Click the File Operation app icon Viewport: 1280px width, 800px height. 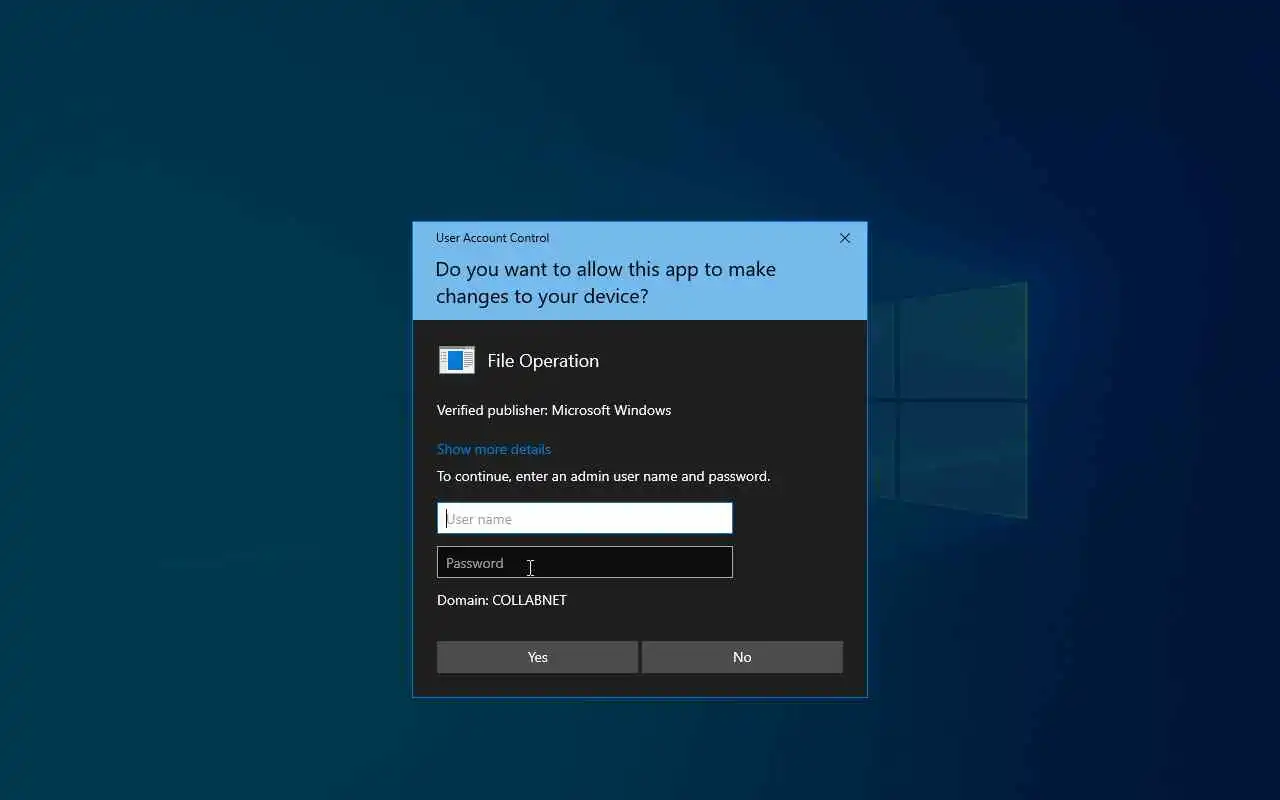pyautogui.click(x=457, y=360)
